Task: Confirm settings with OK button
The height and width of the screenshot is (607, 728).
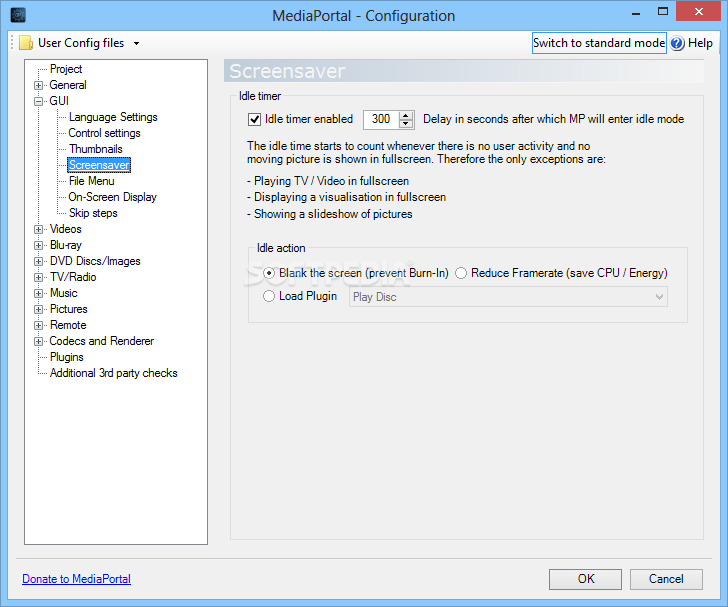Action: point(585,579)
